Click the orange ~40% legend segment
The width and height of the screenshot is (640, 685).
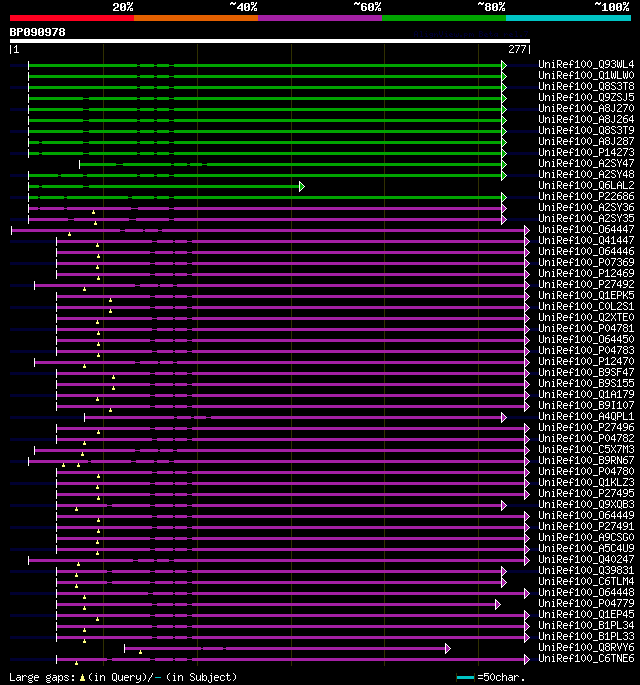point(196,18)
